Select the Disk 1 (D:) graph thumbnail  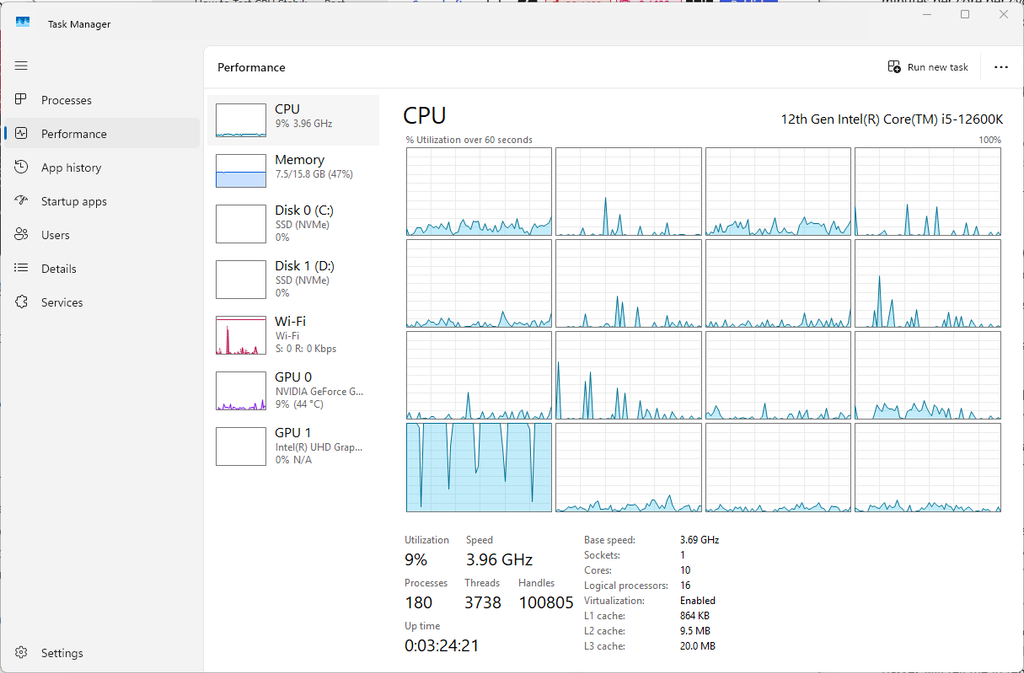tap(241, 279)
